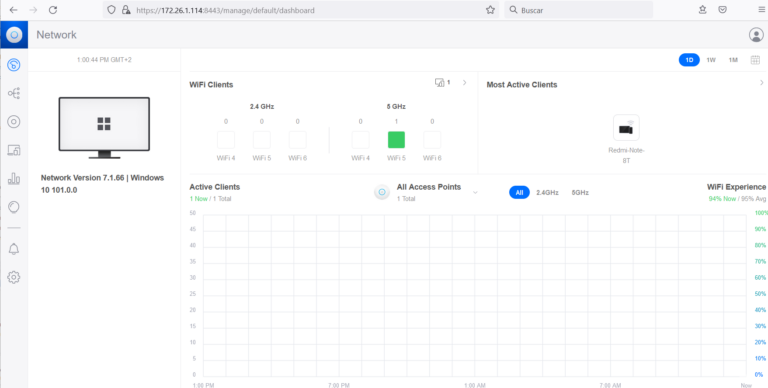Image resolution: width=768 pixels, height=388 pixels.
Task: Open the custom date calendar picker
Action: [x=755, y=60]
